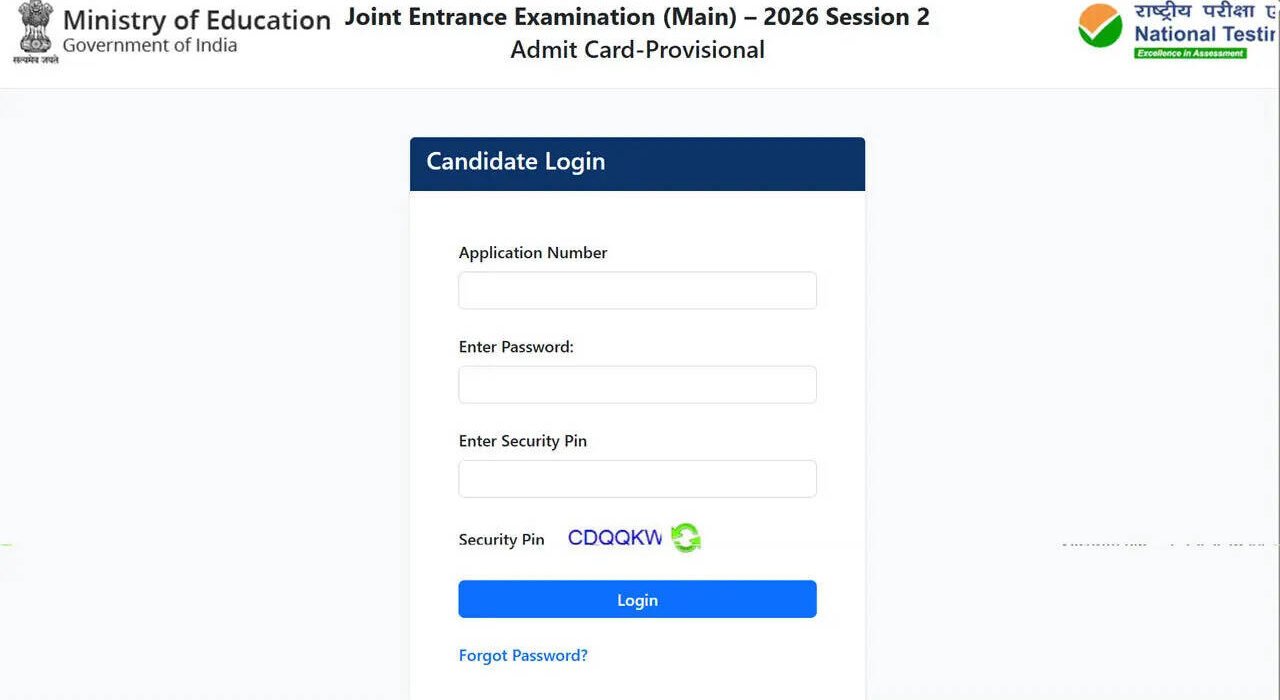Screen dimensions: 1280x700
Task: Click the CDQQKW captcha image
Action: 614,538
